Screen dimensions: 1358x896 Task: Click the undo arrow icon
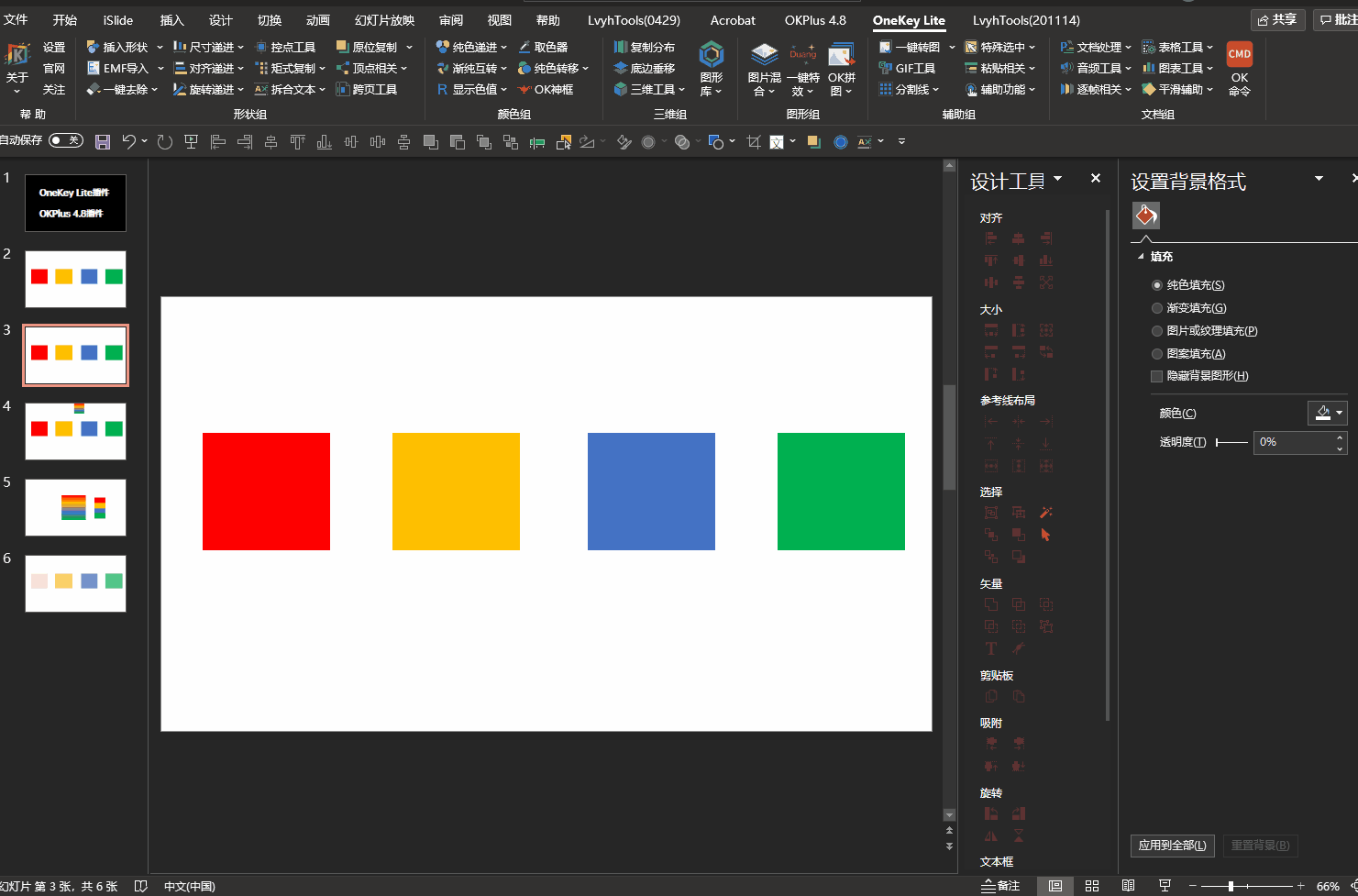[x=129, y=142]
